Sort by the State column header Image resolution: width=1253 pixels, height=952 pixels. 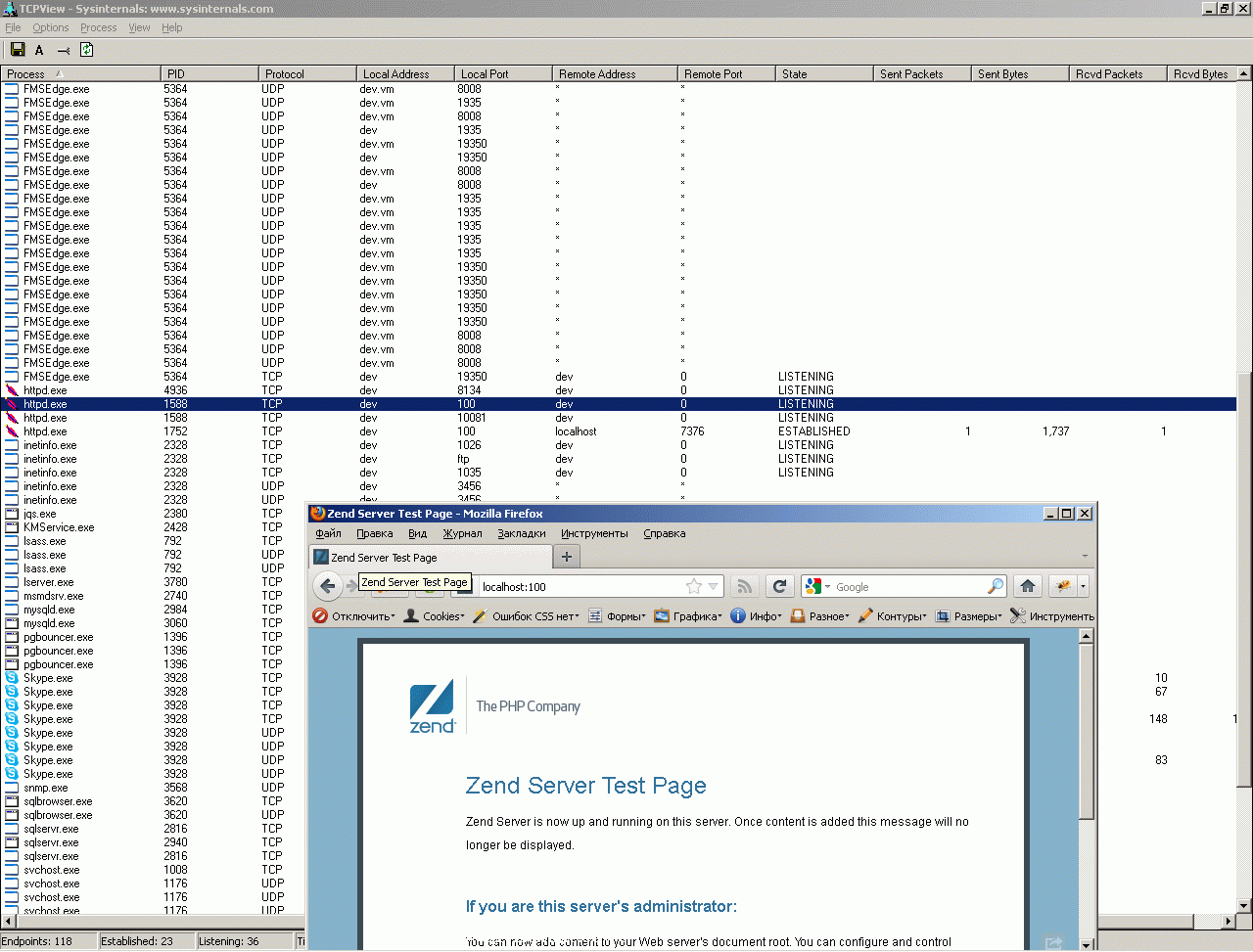[824, 73]
